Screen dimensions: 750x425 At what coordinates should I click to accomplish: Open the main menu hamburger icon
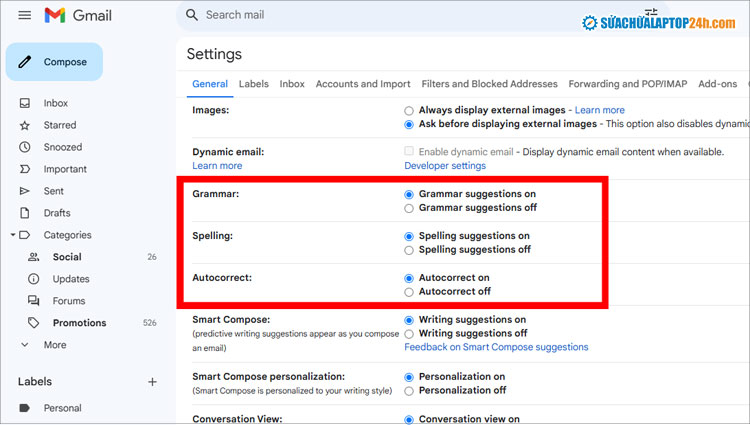(x=24, y=16)
